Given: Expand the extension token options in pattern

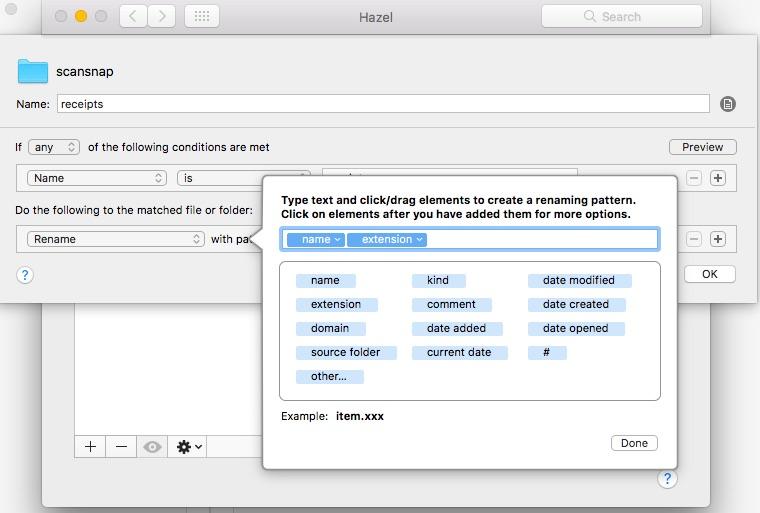Looking at the screenshot, I should click(x=419, y=239).
